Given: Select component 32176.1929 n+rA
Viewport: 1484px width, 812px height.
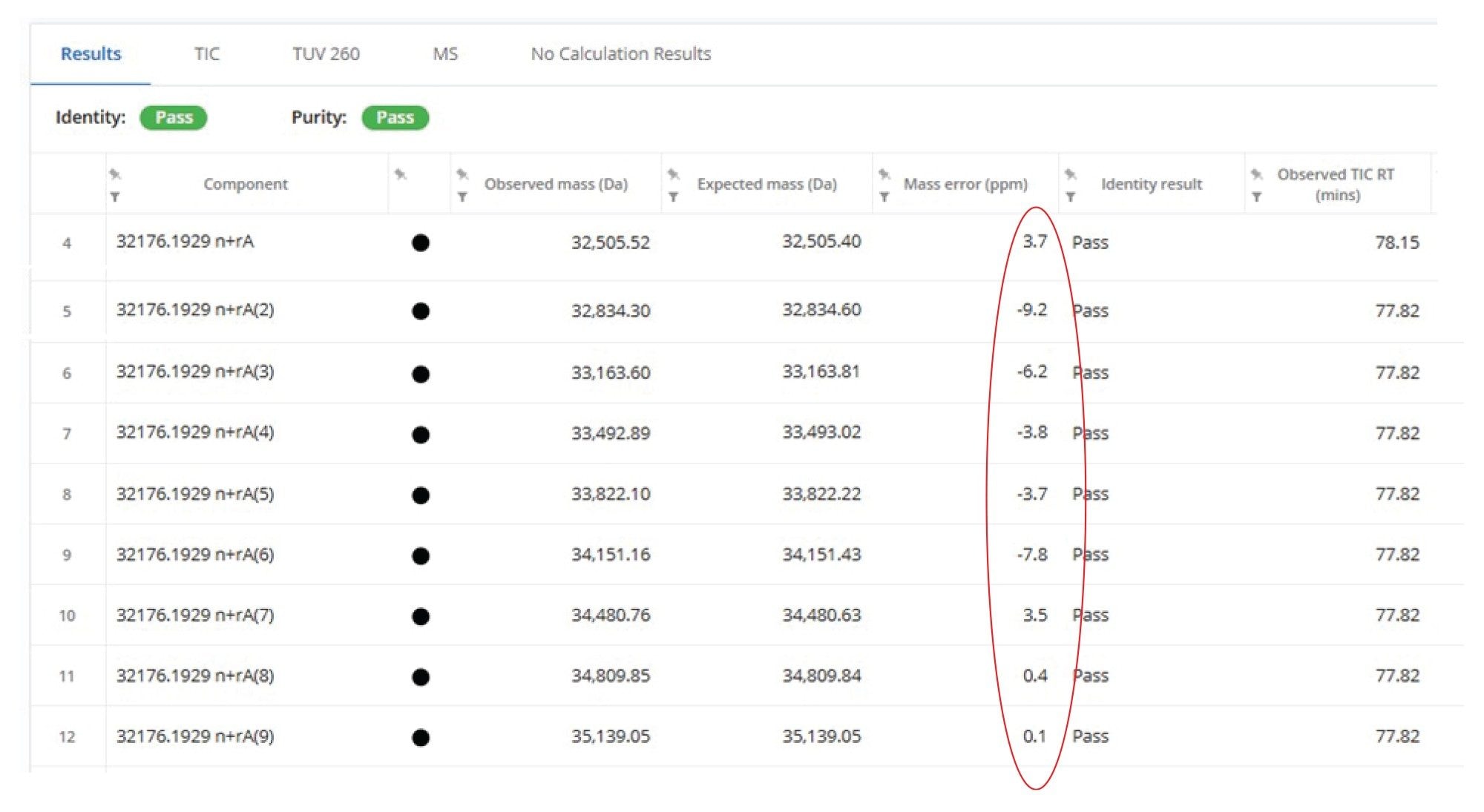Looking at the screenshot, I should pos(185,241).
